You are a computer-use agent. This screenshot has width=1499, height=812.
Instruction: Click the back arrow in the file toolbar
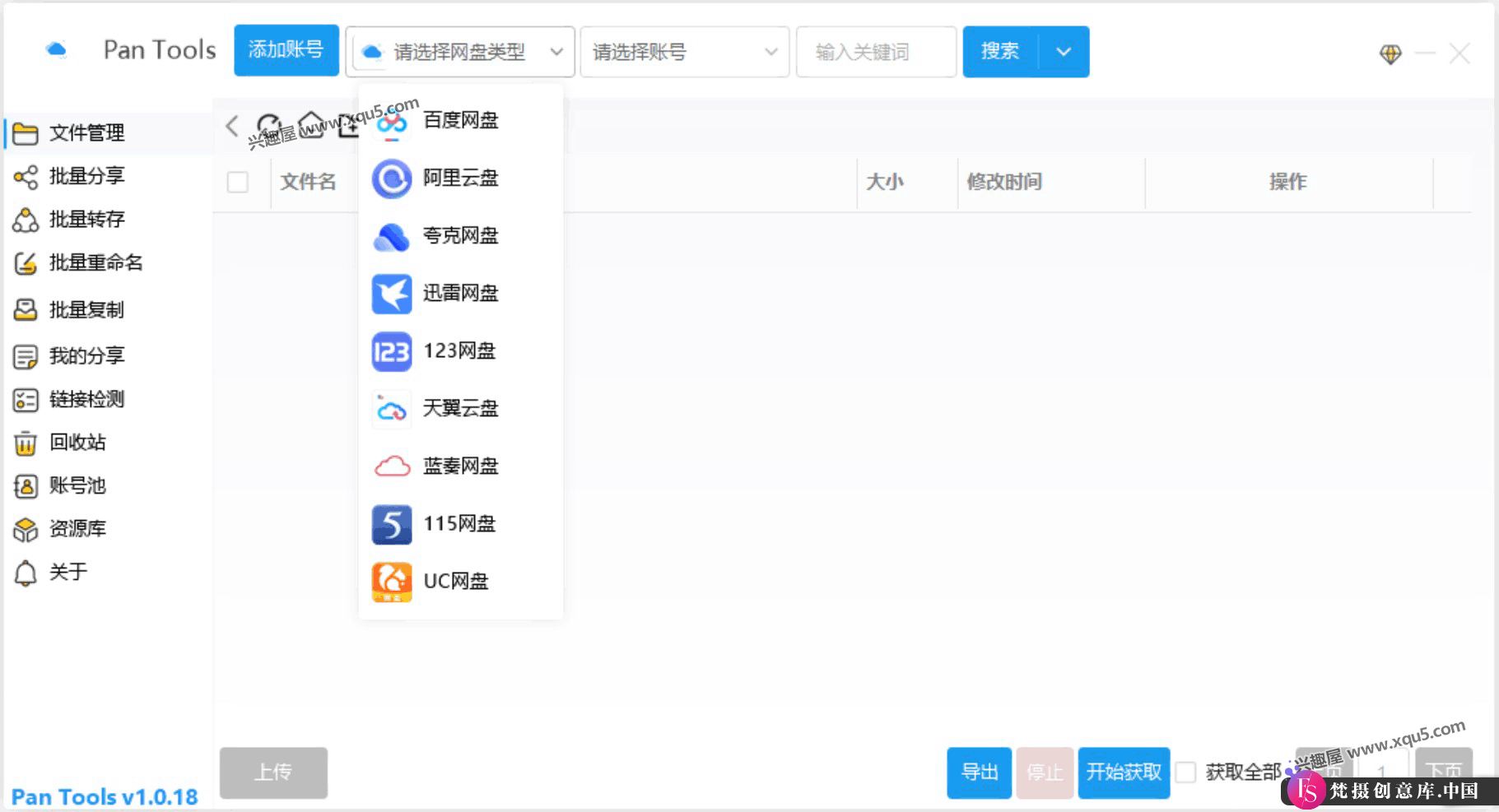coord(232,126)
